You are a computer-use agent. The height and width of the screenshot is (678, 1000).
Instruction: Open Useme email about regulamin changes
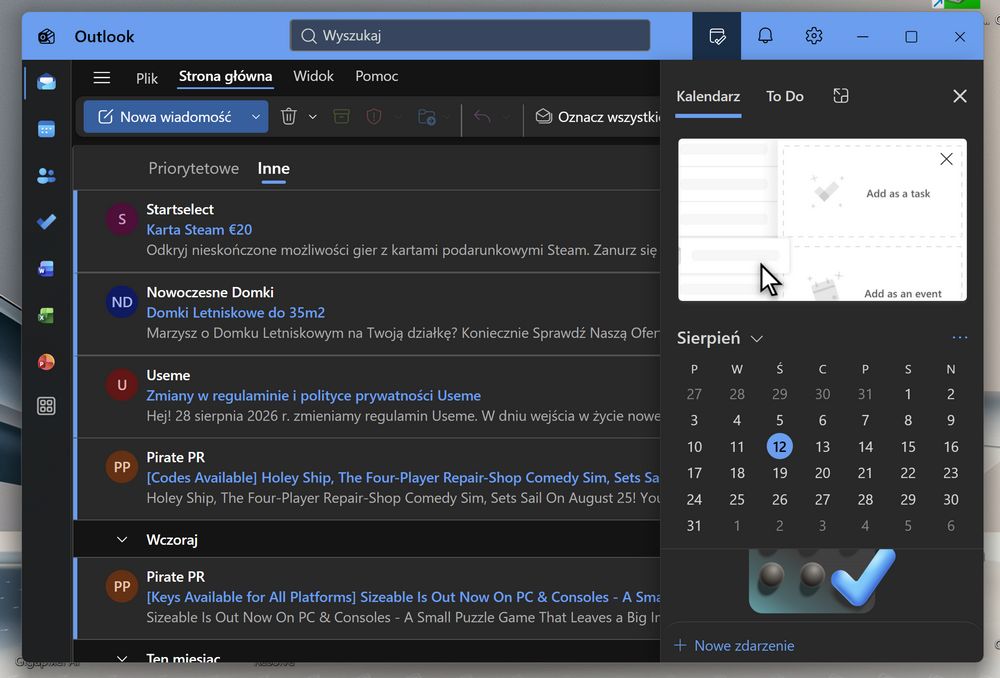pyautogui.click(x=369, y=397)
